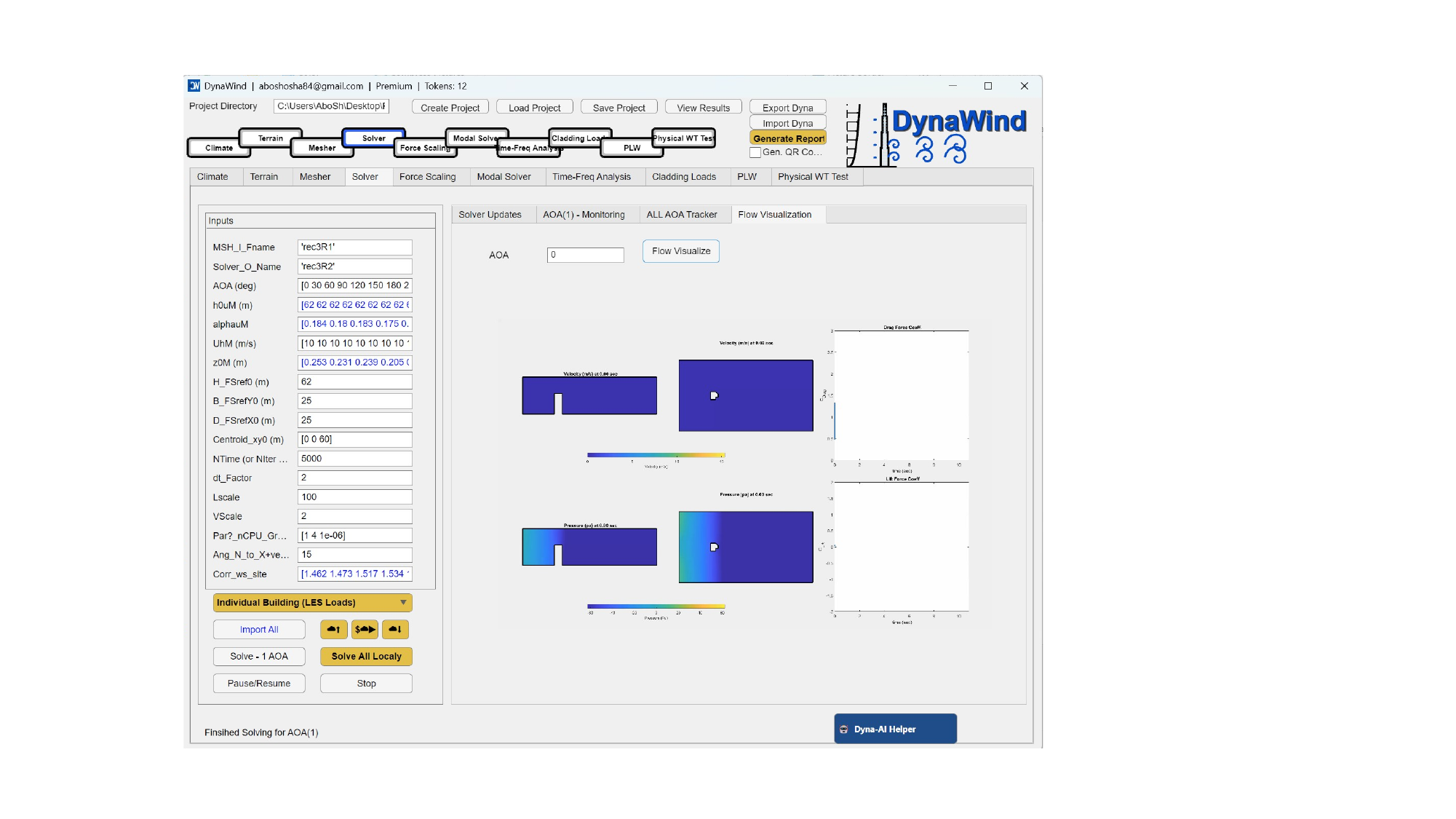Click the Mesher workflow step box
1456x819 pixels.
point(321,148)
